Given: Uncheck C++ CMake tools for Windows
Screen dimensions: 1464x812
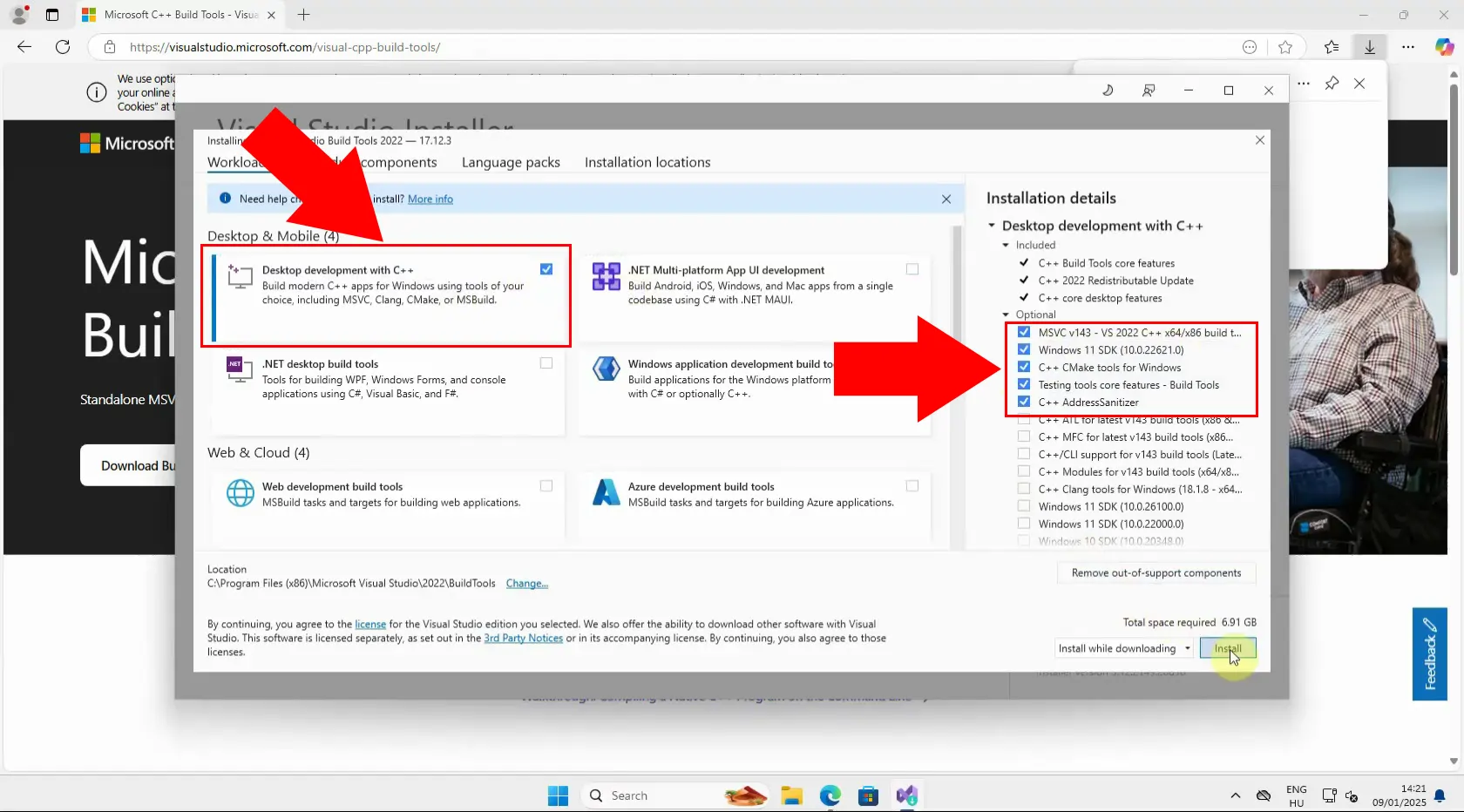Looking at the screenshot, I should click(1024, 367).
